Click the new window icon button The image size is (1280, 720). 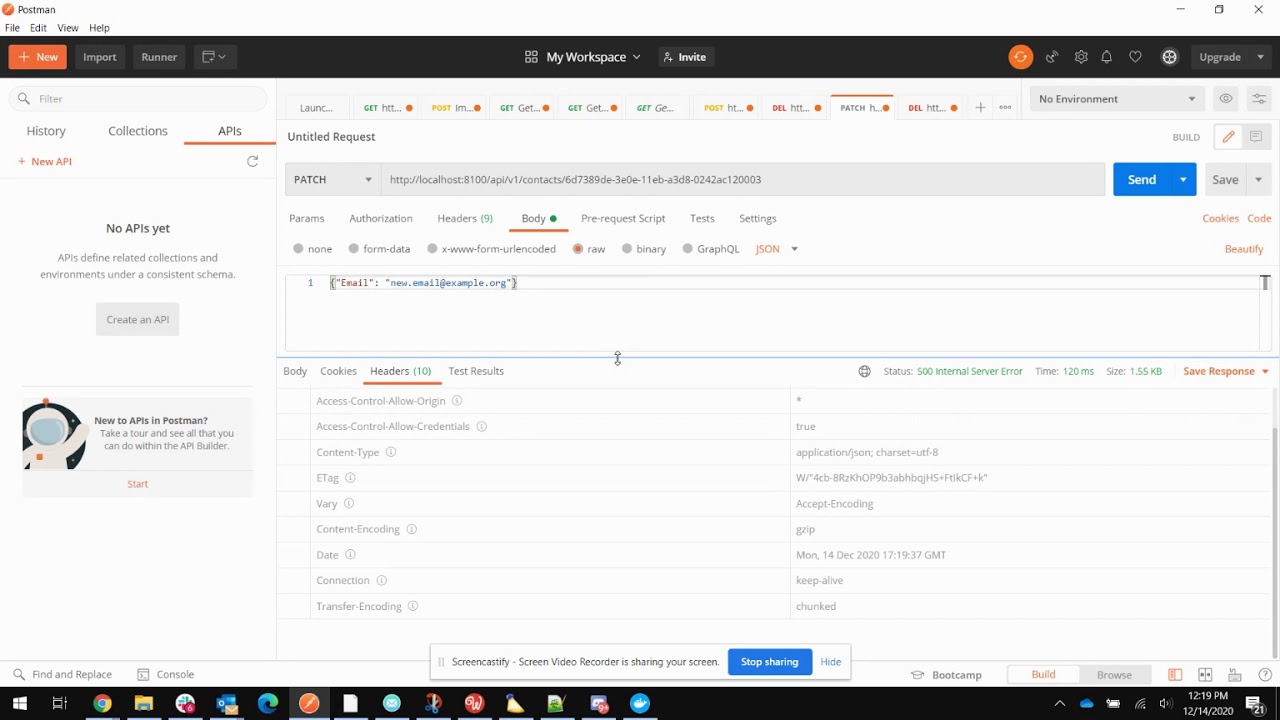point(214,57)
